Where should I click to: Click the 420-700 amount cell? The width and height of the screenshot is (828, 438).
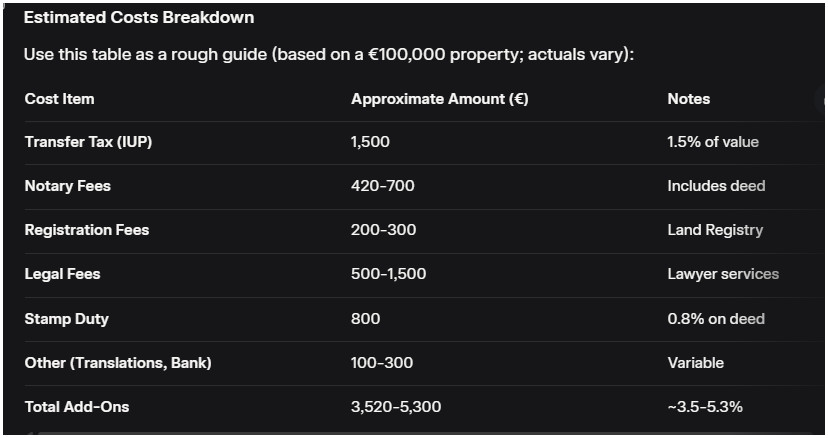click(x=383, y=186)
